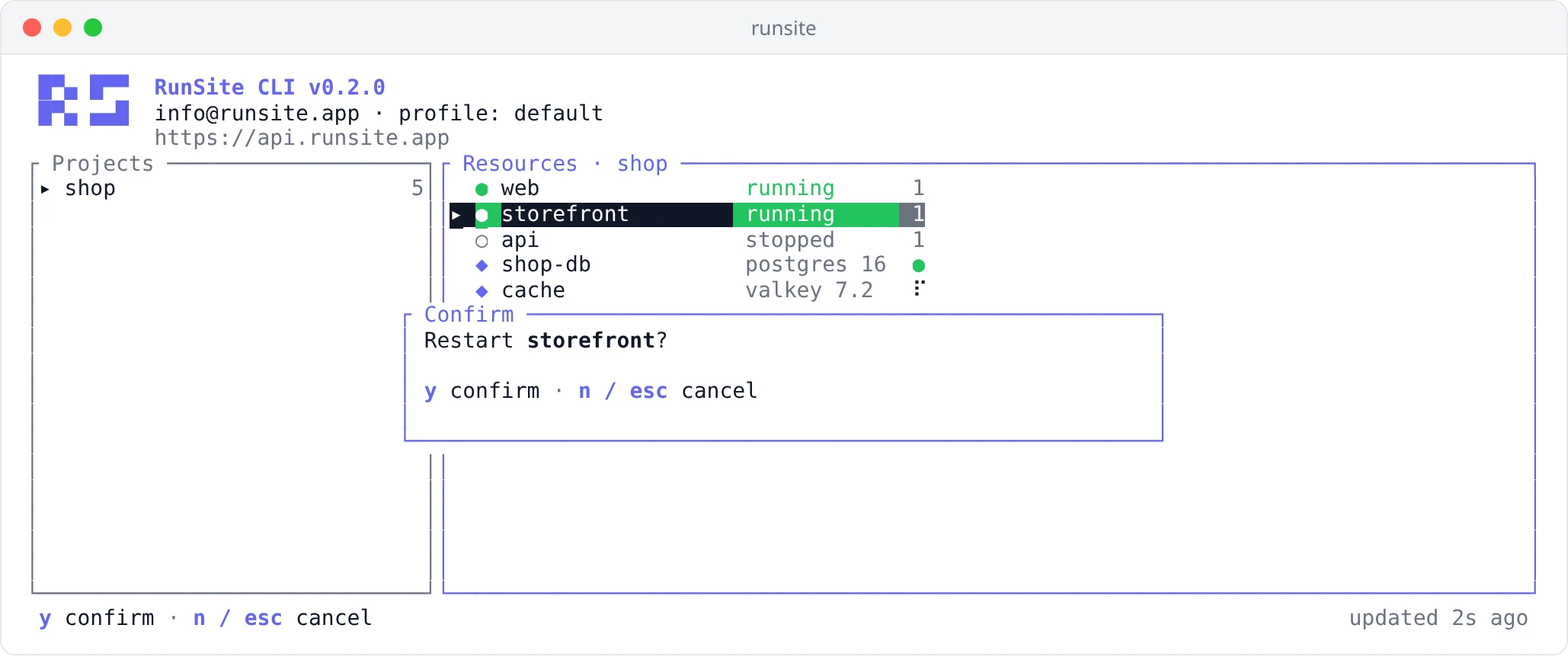Click the Confirm dialog title
1568x657 pixels.
(x=469, y=315)
